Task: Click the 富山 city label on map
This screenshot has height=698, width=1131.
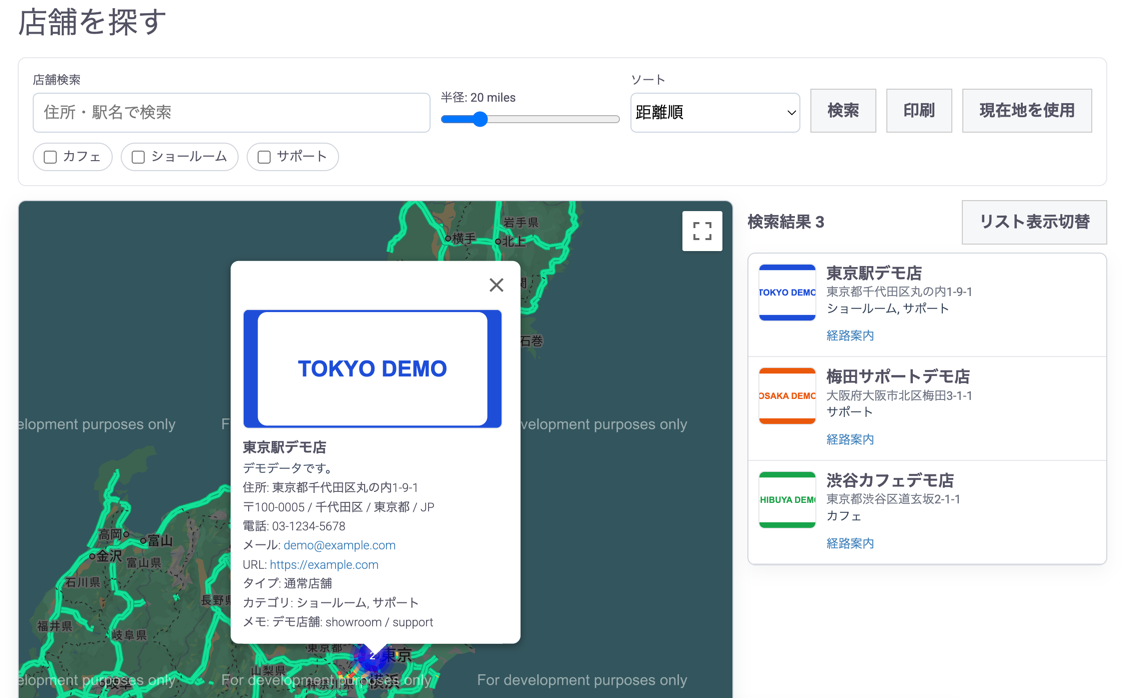Action: tap(159, 540)
